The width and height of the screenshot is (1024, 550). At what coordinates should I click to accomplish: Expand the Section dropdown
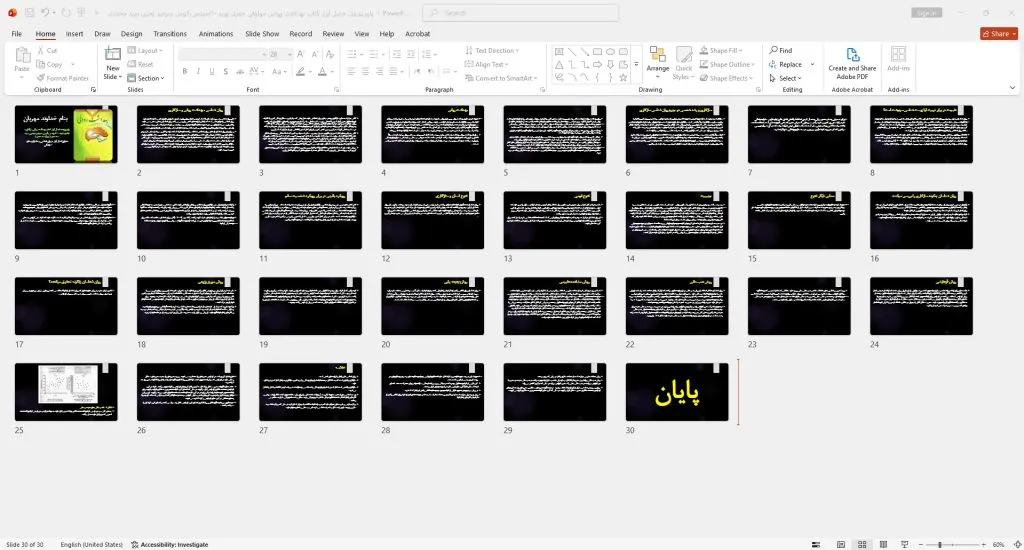[146, 78]
